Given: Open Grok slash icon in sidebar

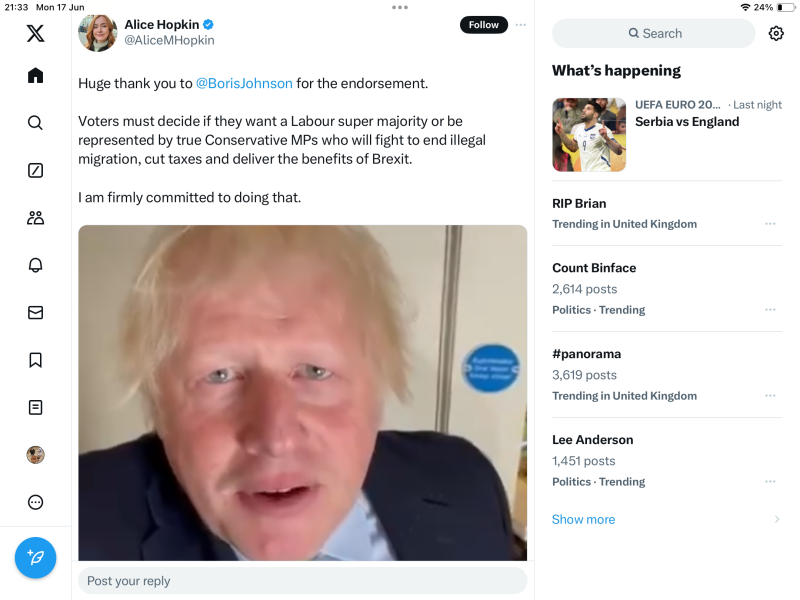Looking at the screenshot, I should [35, 170].
